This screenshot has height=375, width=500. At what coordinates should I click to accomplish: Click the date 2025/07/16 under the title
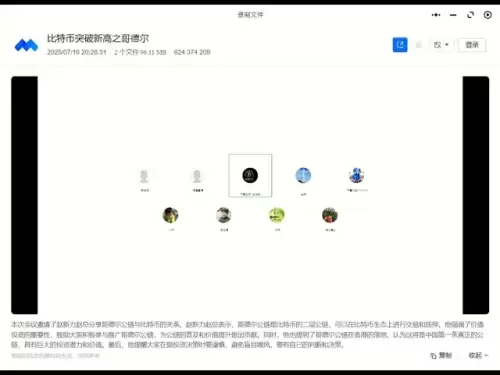[77, 52]
